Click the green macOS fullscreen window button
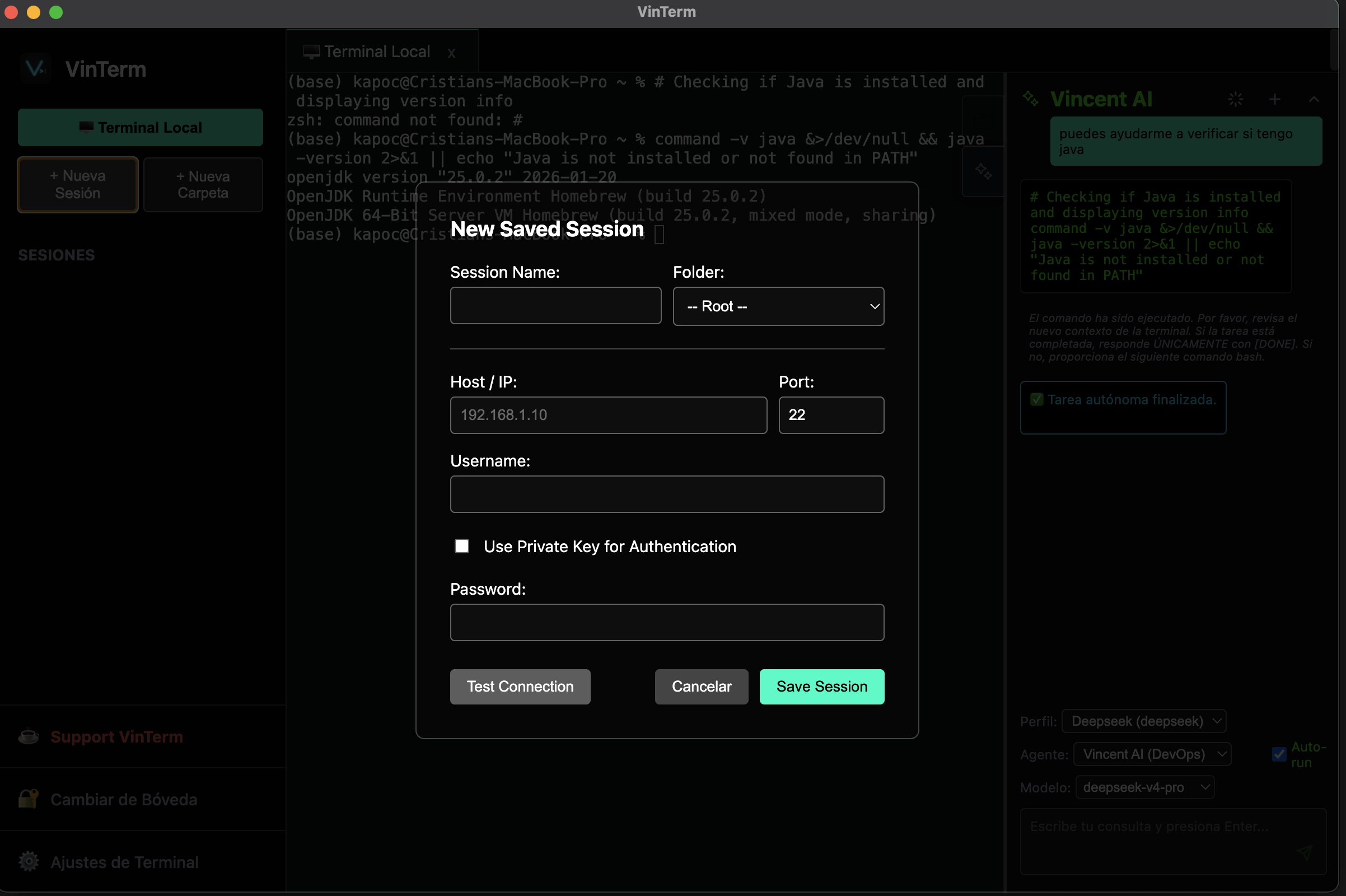 (x=56, y=12)
